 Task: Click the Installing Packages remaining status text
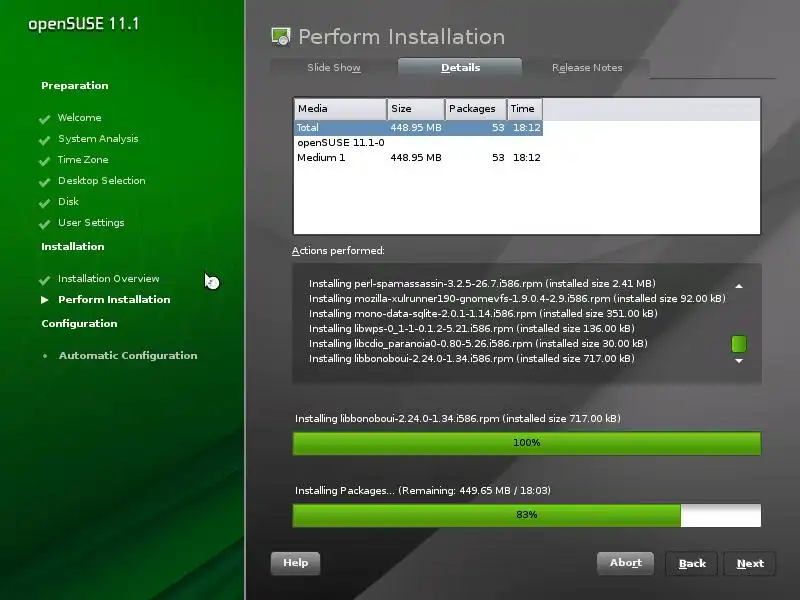click(x=423, y=490)
